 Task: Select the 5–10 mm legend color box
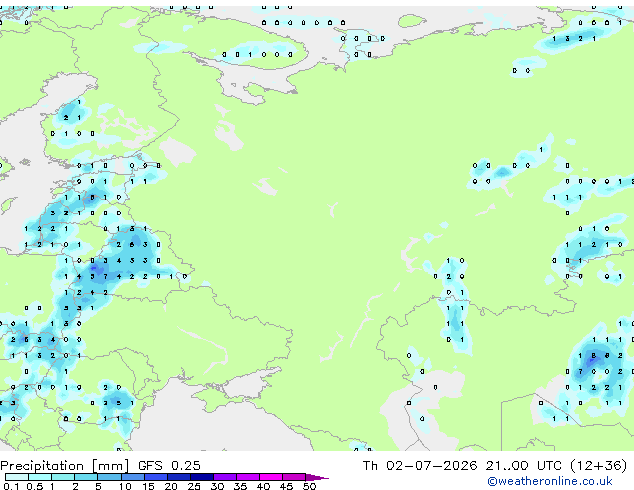point(109,477)
